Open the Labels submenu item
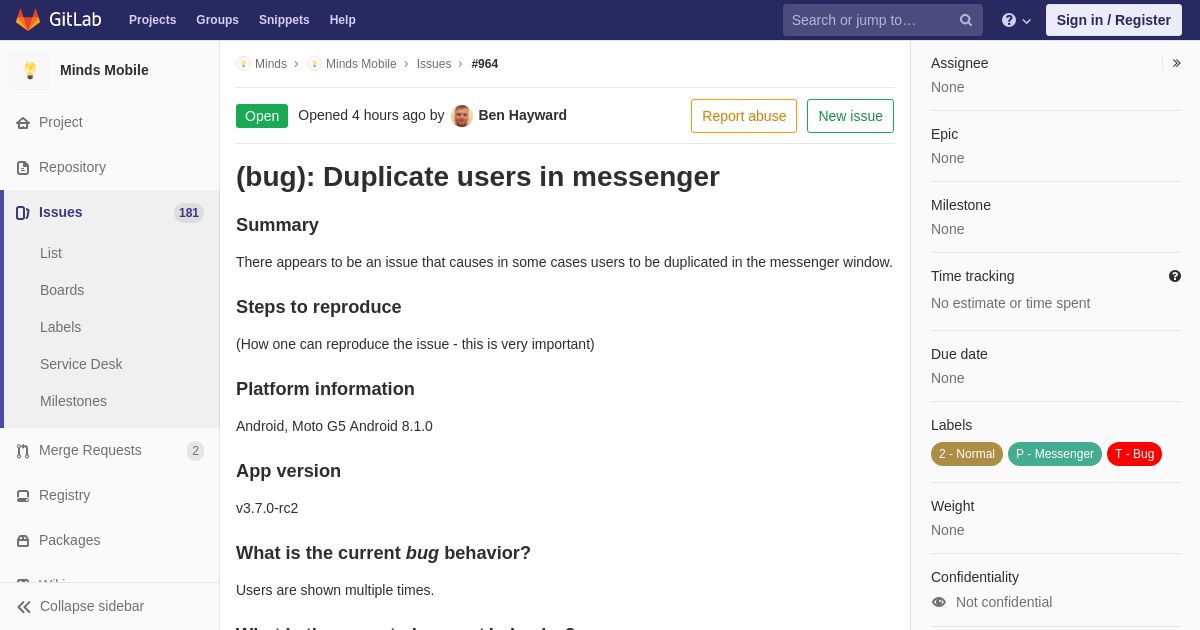1200x630 pixels. [60, 327]
